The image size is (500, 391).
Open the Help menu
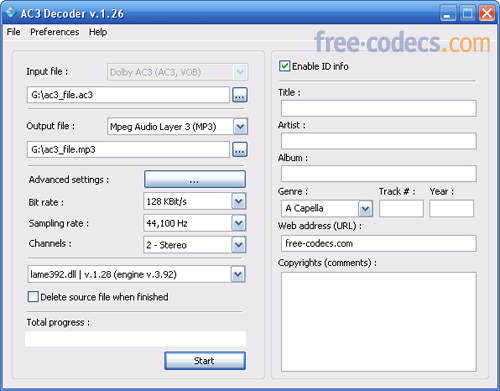coord(98,32)
